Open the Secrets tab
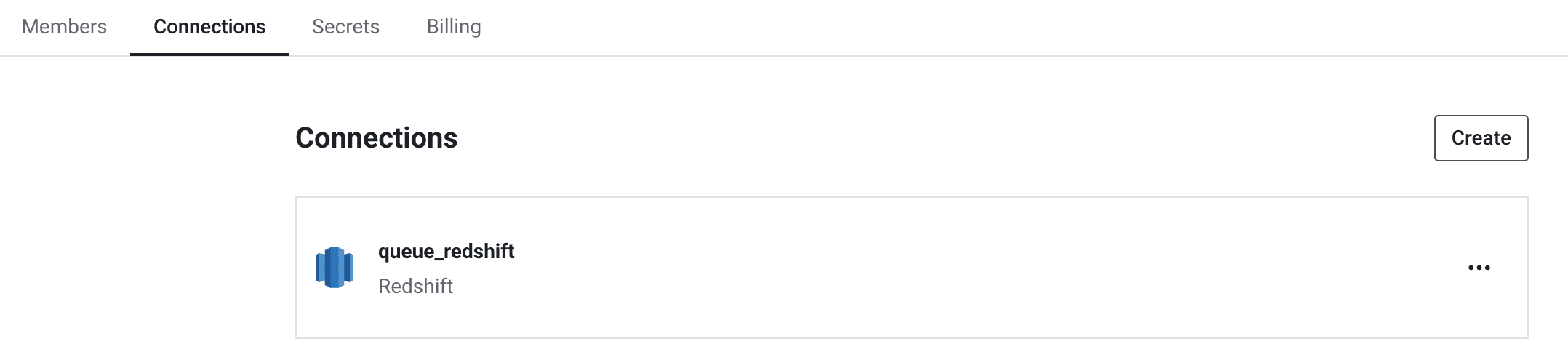 coord(345,27)
